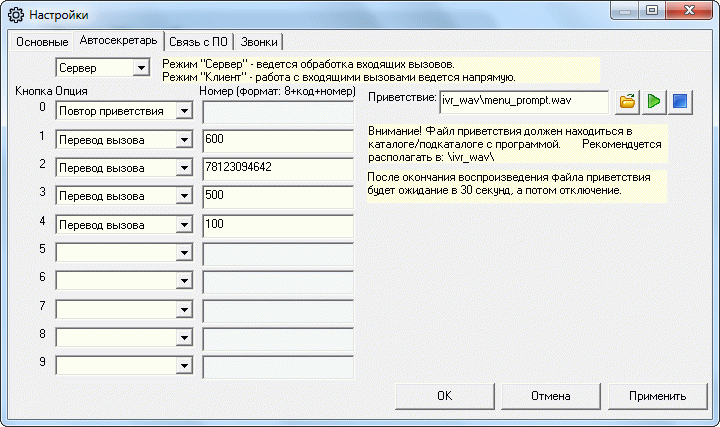Viewport: 720px width, 427px height.
Task: Click the gear icon in title bar
Action: pos(16,15)
